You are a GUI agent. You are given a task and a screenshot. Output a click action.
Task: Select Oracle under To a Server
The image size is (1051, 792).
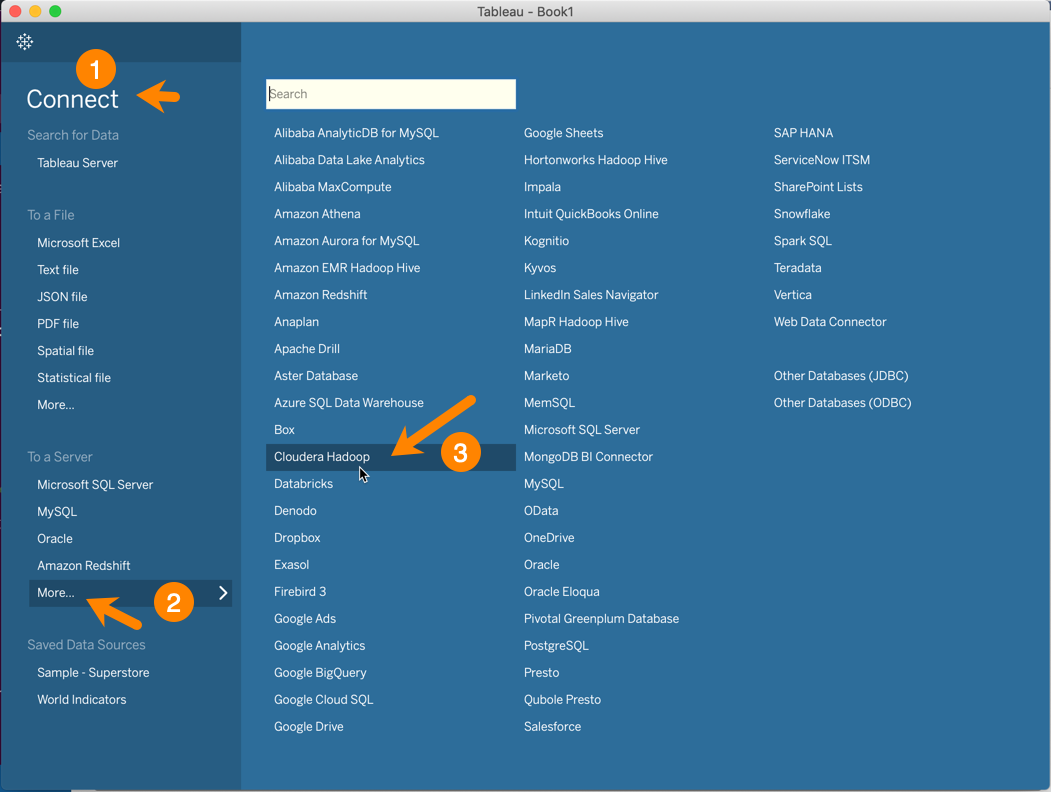[x=54, y=538]
